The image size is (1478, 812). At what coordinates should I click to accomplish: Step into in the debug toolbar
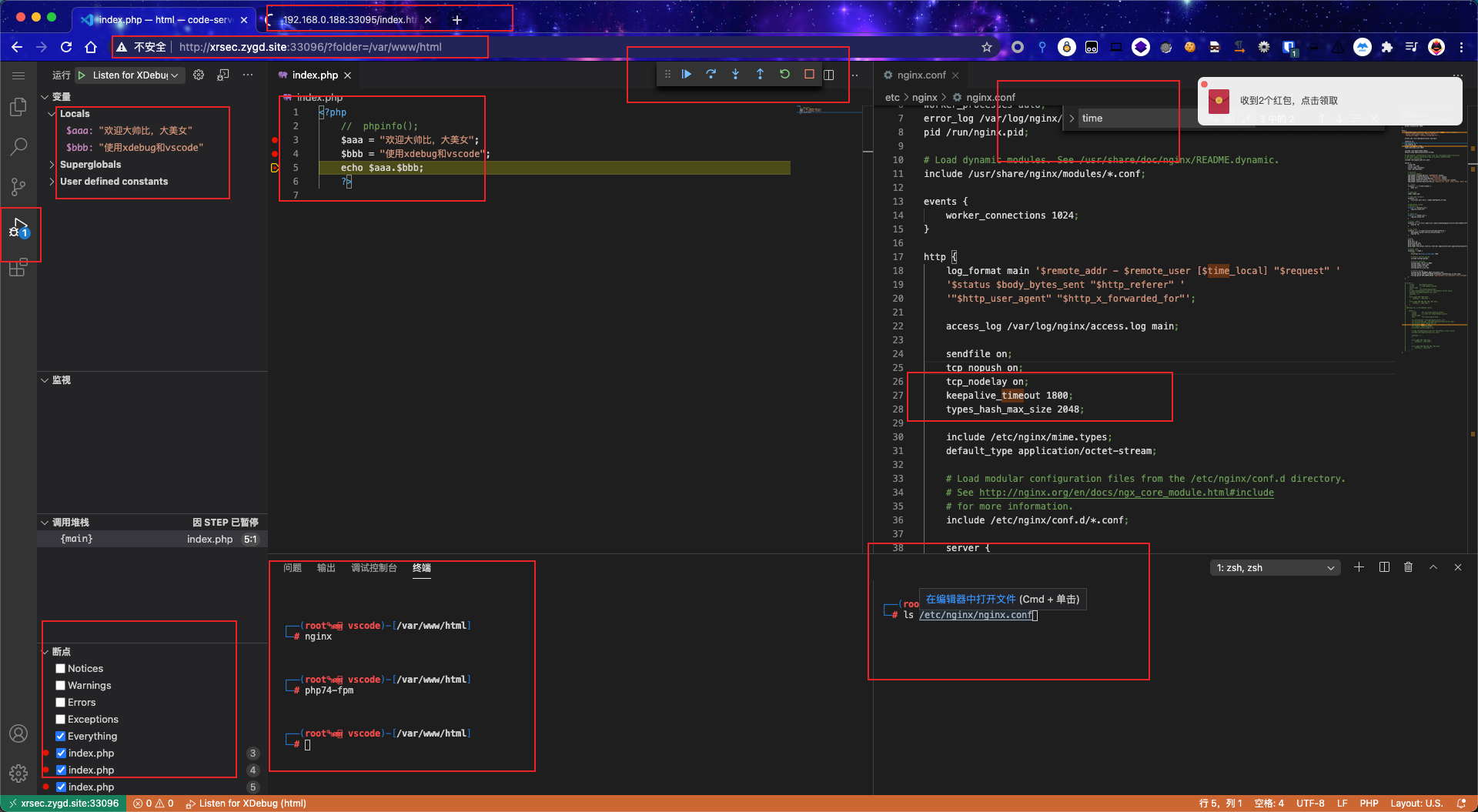(736, 75)
